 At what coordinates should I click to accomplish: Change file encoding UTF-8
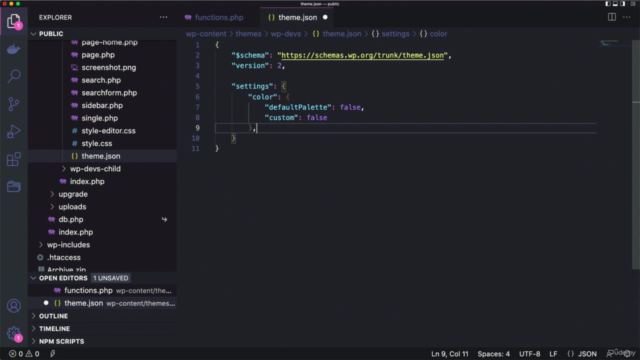point(529,354)
